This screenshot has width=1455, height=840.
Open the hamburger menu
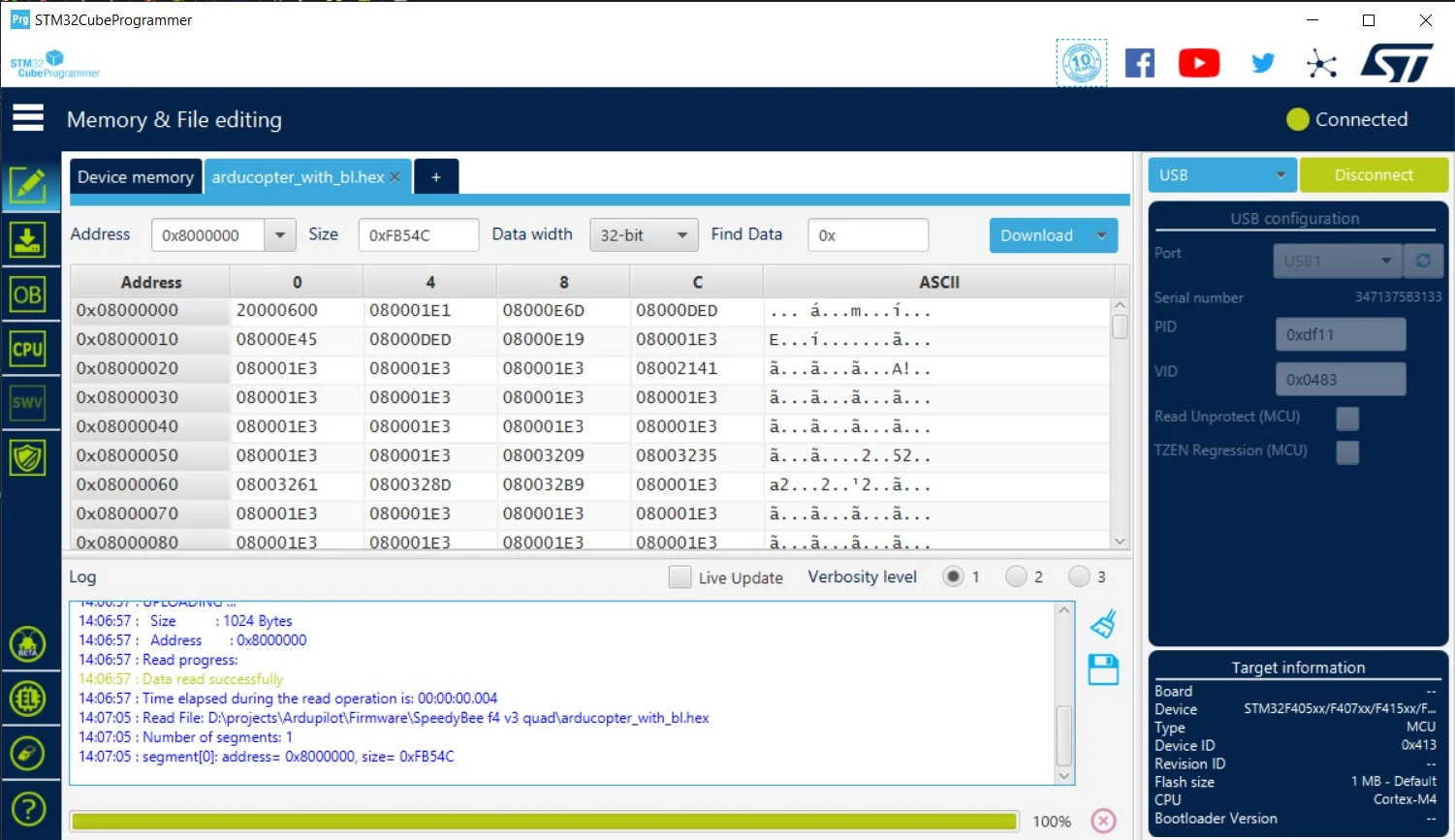coord(28,117)
